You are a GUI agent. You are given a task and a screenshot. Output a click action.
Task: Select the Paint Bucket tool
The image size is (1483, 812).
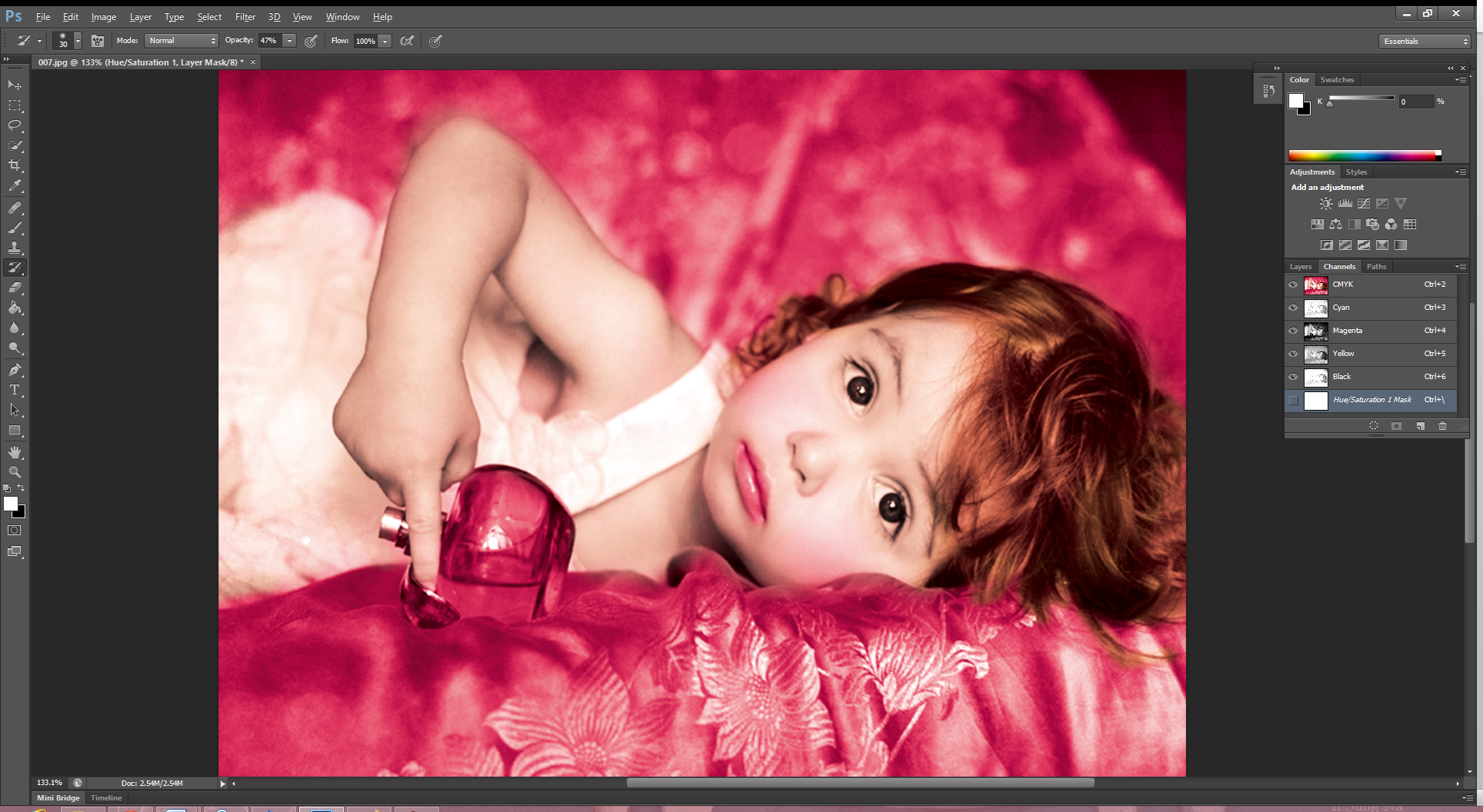15,308
